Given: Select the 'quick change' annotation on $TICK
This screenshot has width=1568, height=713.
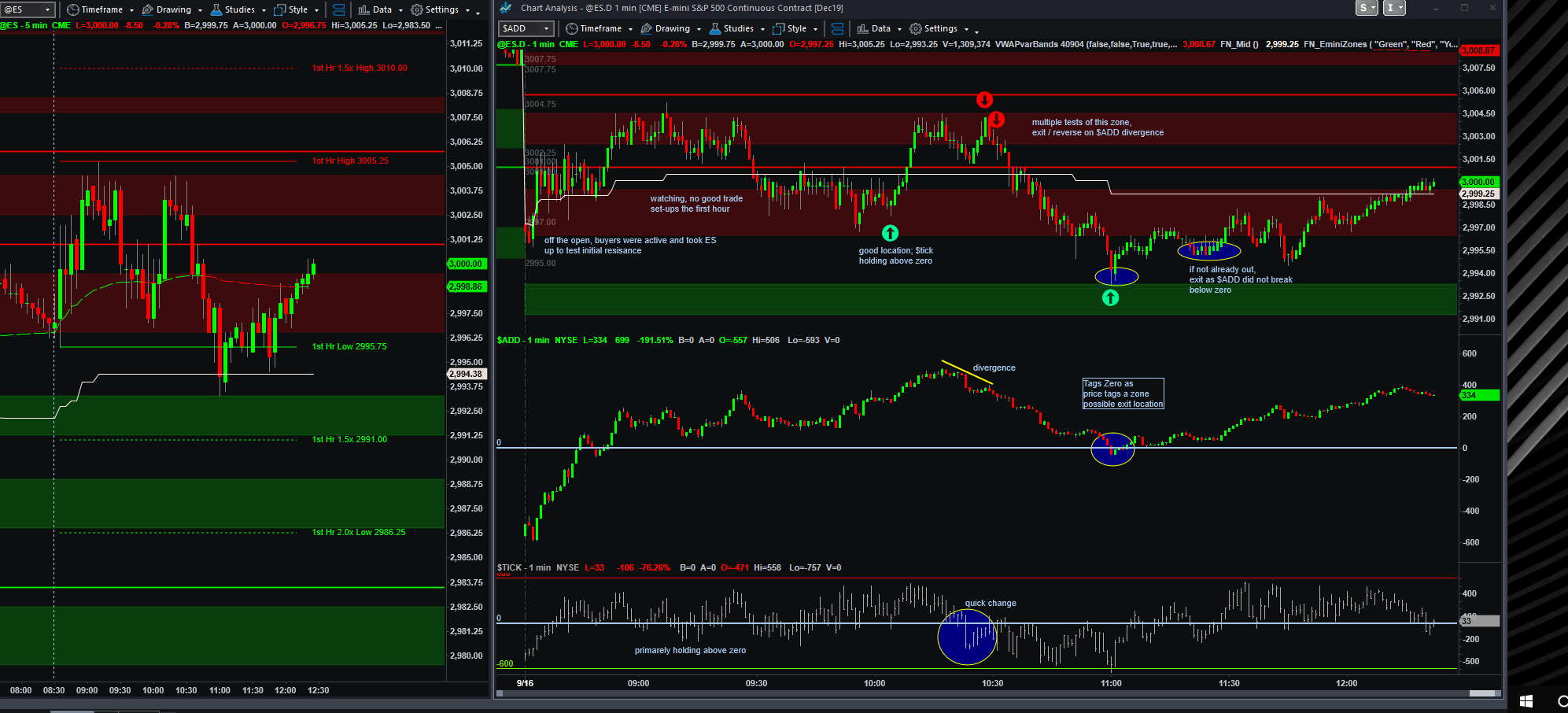Looking at the screenshot, I should coord(991,603).
